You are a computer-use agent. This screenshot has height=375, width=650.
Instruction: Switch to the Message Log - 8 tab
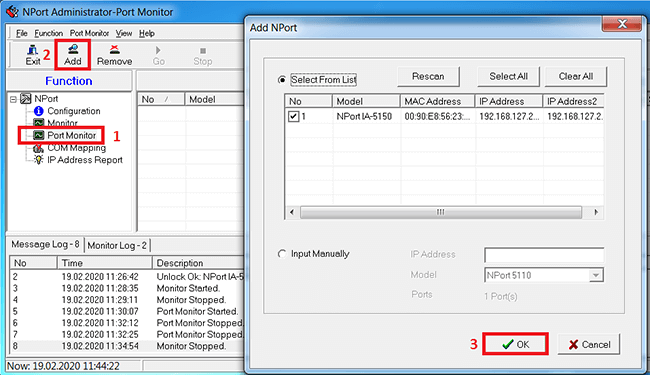click(45, 244)
